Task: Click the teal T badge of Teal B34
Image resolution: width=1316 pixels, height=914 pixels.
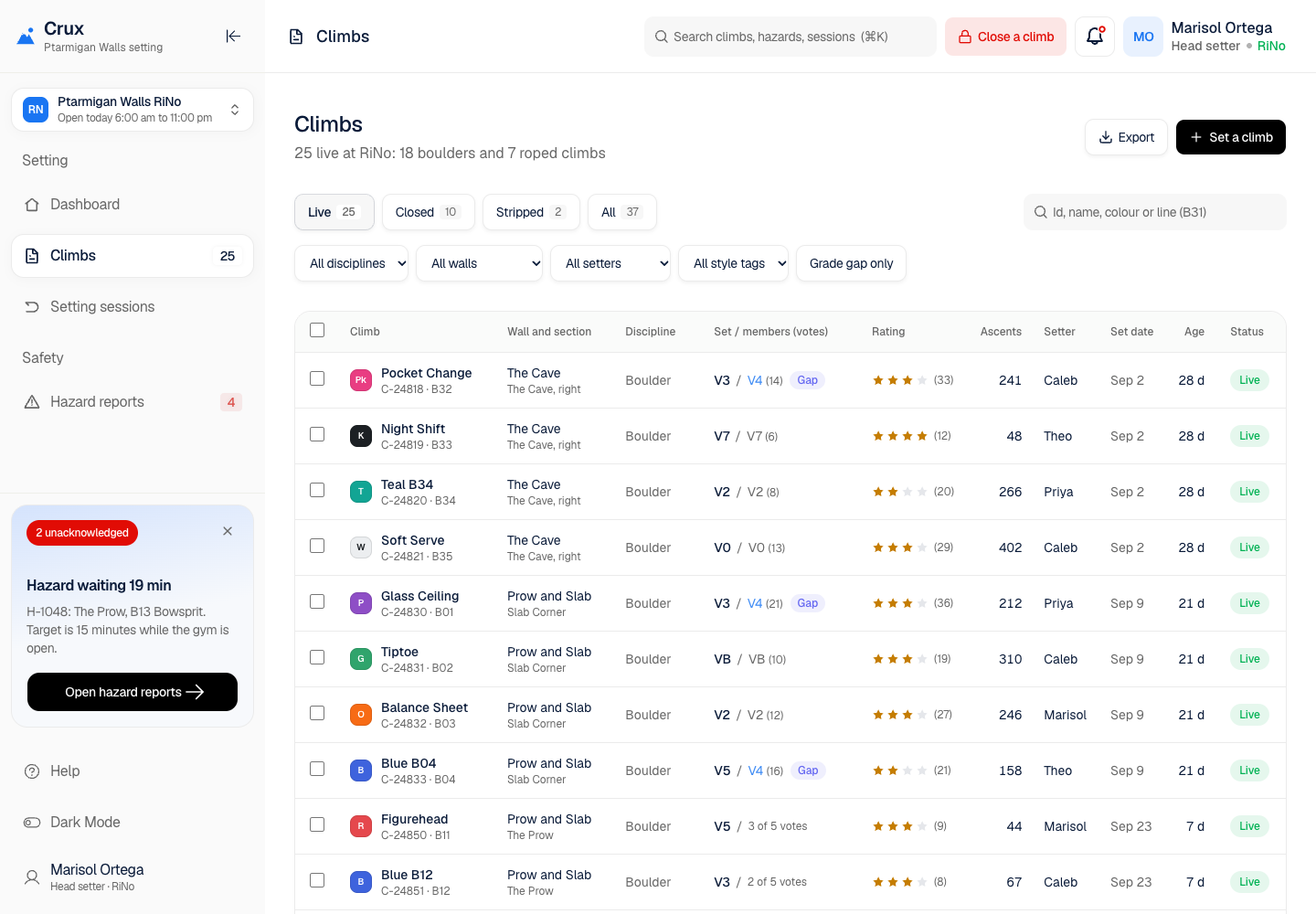Action: pos(361,492)
